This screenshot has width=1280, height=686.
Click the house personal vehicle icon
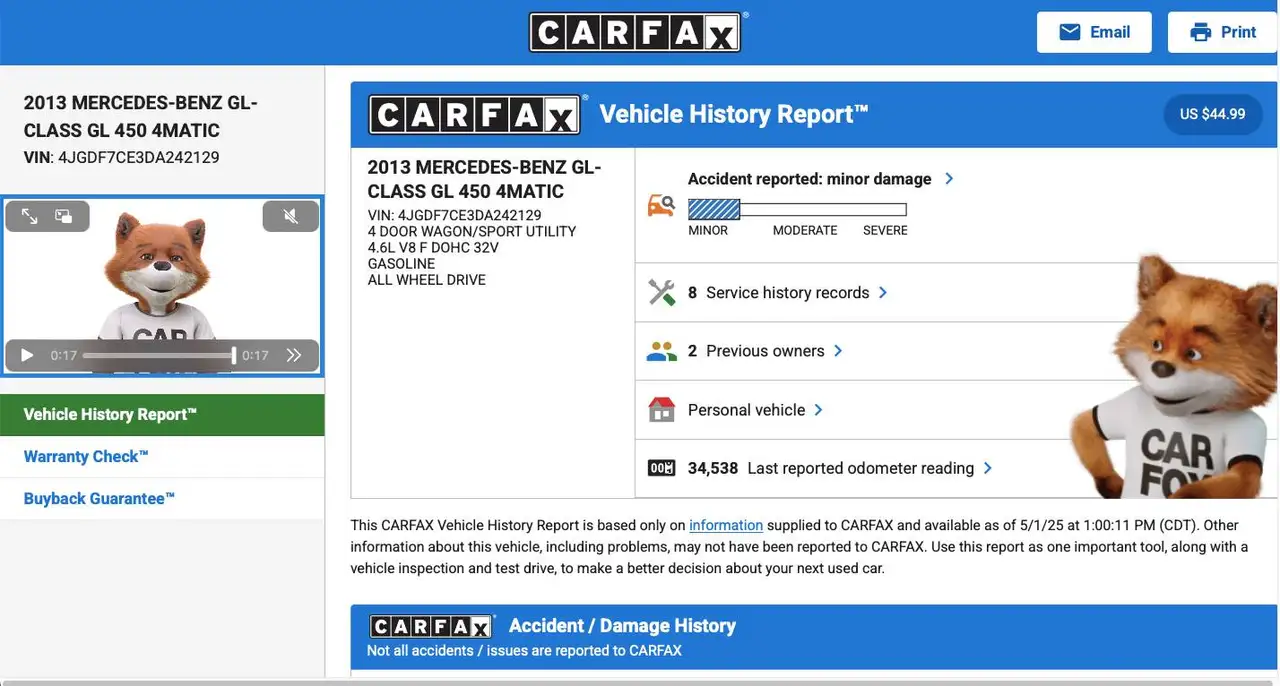click(661, 409)
